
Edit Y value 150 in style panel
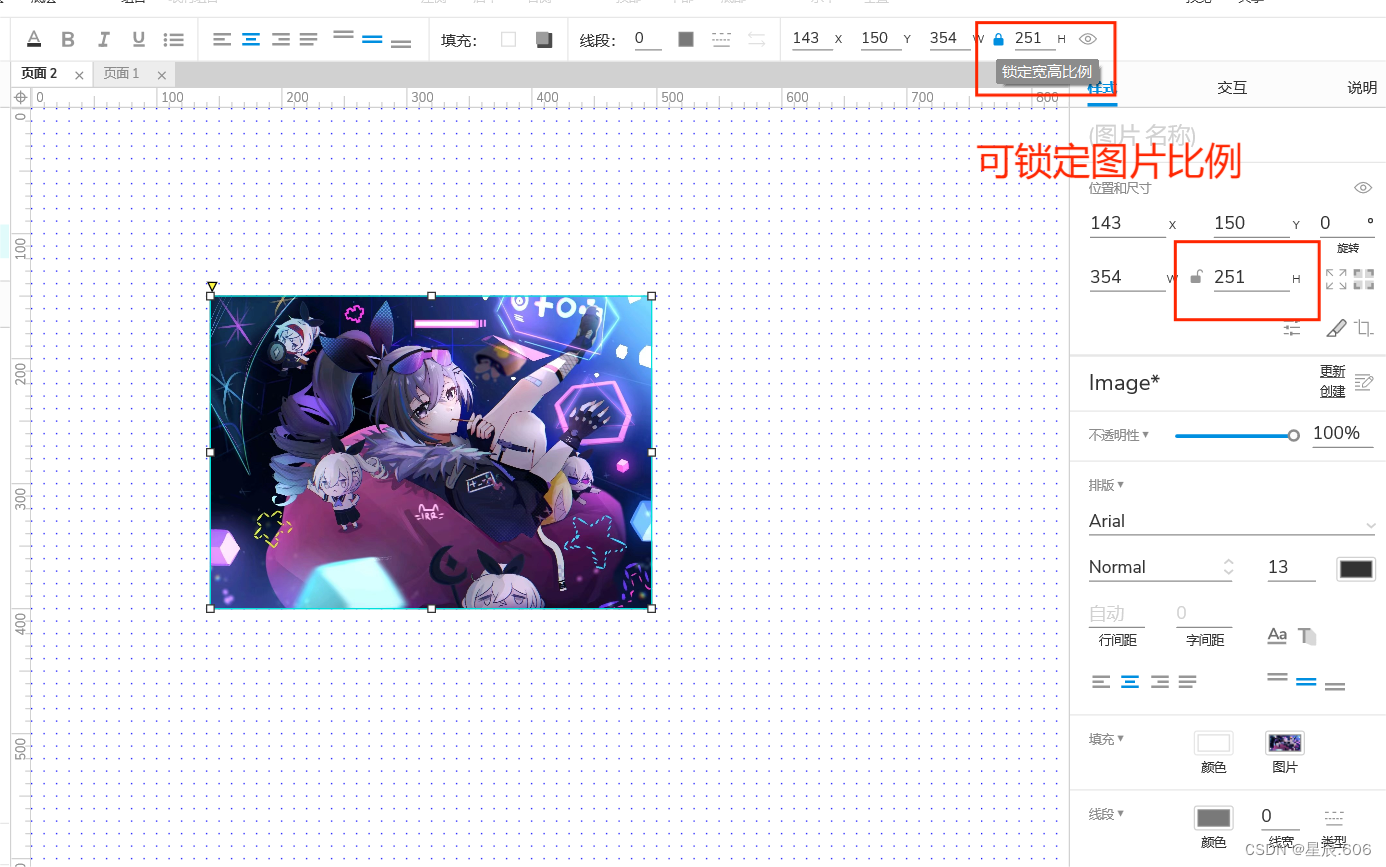pos(1251,224)
